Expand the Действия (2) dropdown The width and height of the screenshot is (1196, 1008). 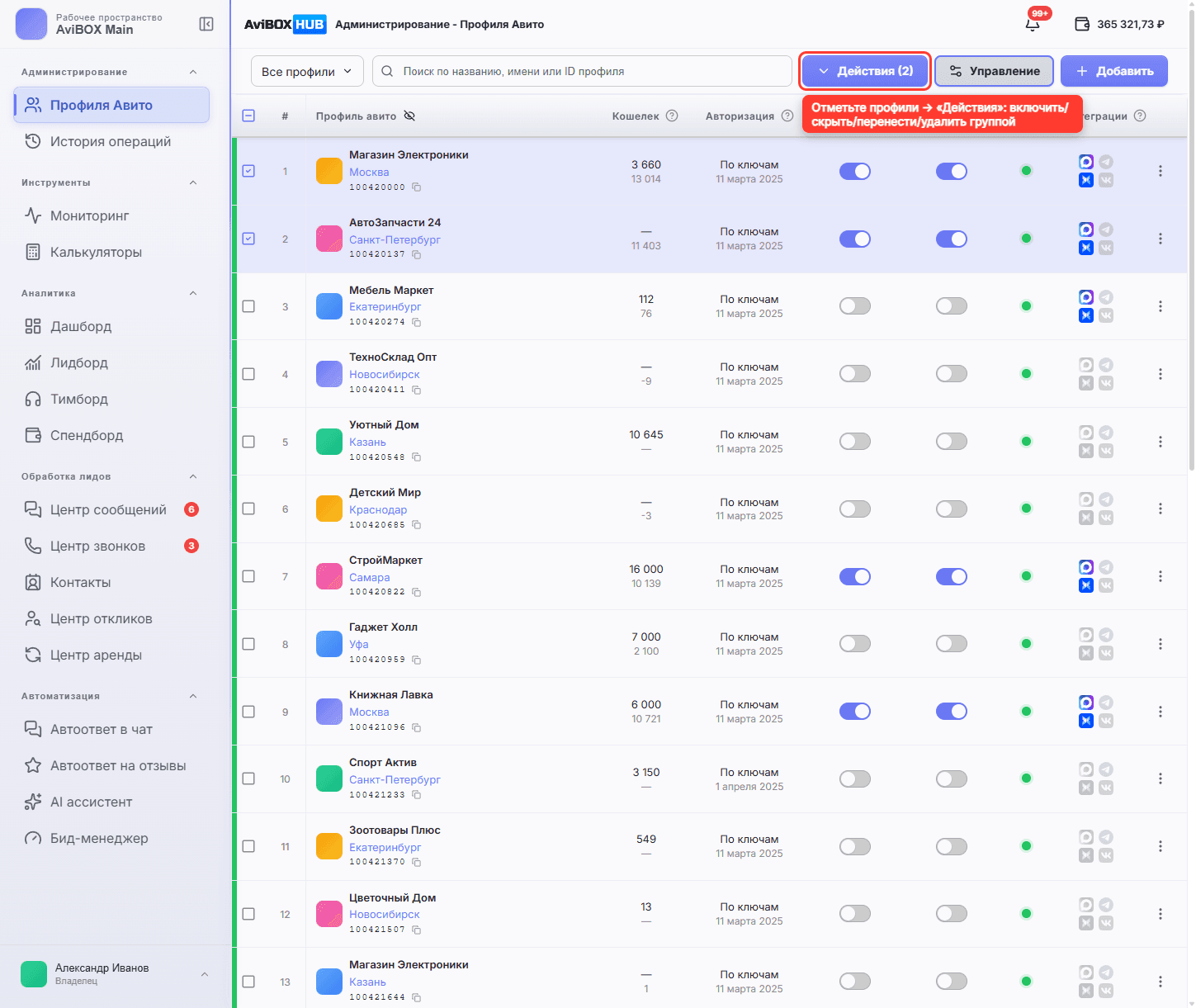(866, 71)
